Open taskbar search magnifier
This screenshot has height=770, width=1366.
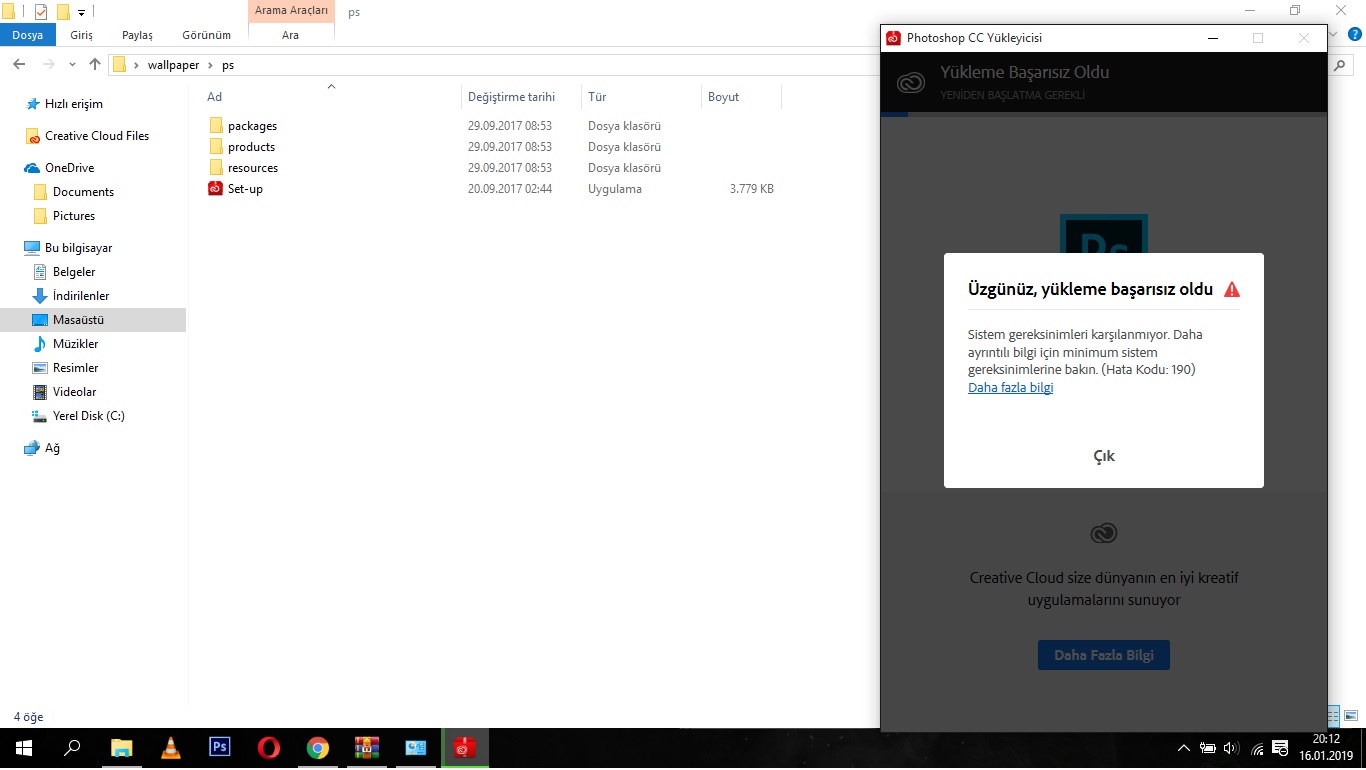click(x=72, y=747)
